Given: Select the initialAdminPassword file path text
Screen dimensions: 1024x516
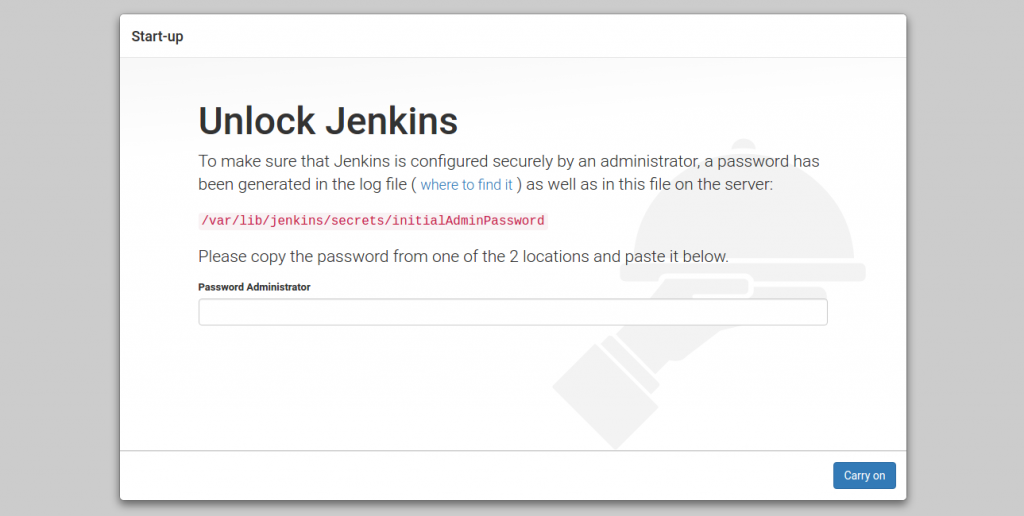Looking at the screenshot, I should 373,221.
